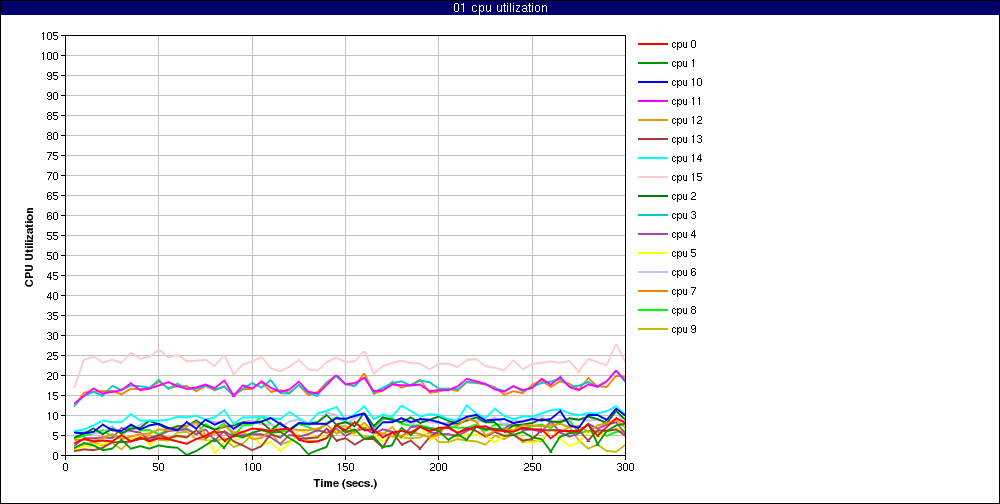Select the cpu 10 legend label
1000x504 pixels.
686,82
